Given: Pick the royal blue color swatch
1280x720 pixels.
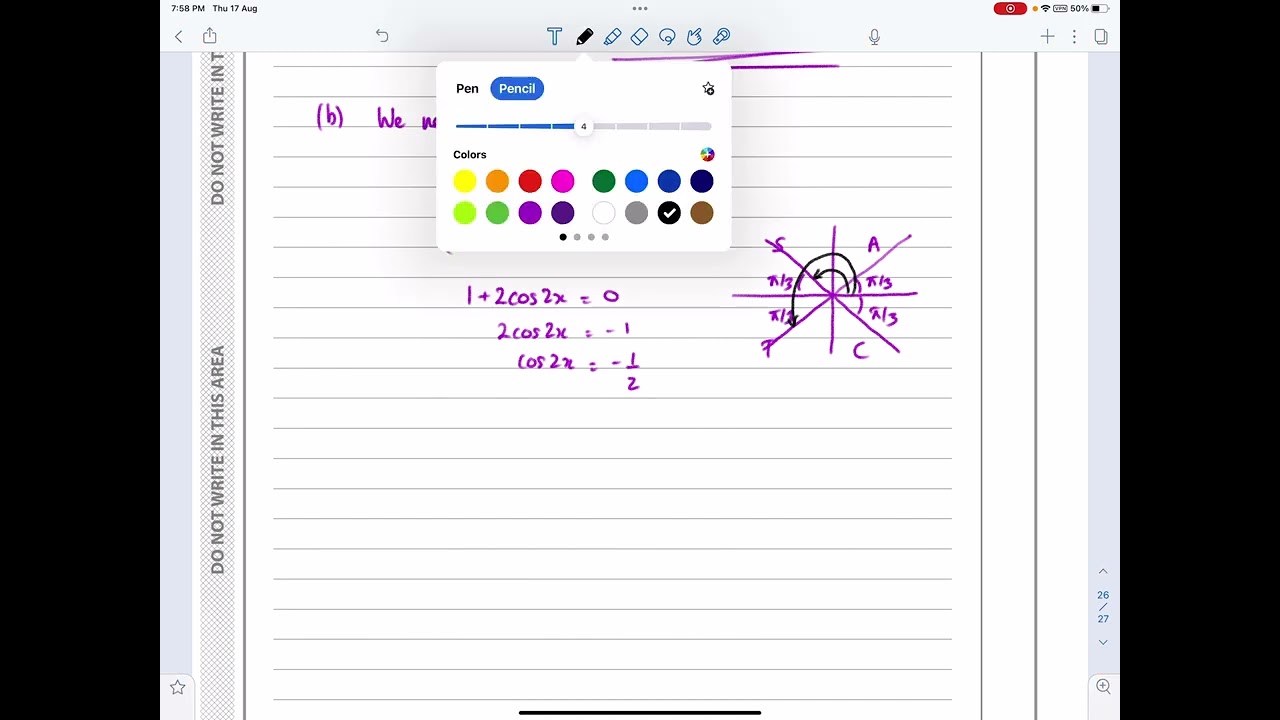Looking at the screenshot, I should pos(669,181).
